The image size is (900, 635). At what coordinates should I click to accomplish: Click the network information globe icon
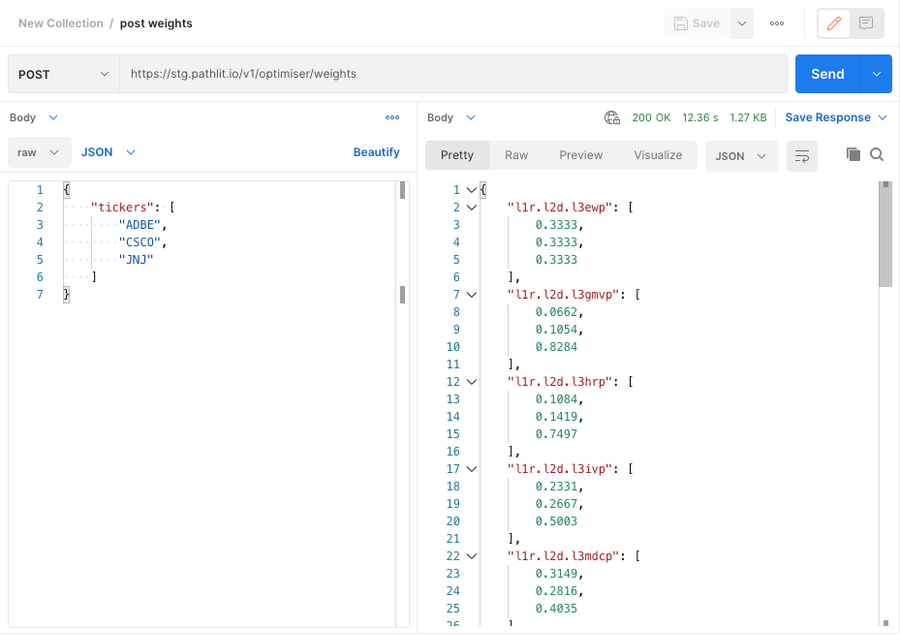(x=612, y=117)
